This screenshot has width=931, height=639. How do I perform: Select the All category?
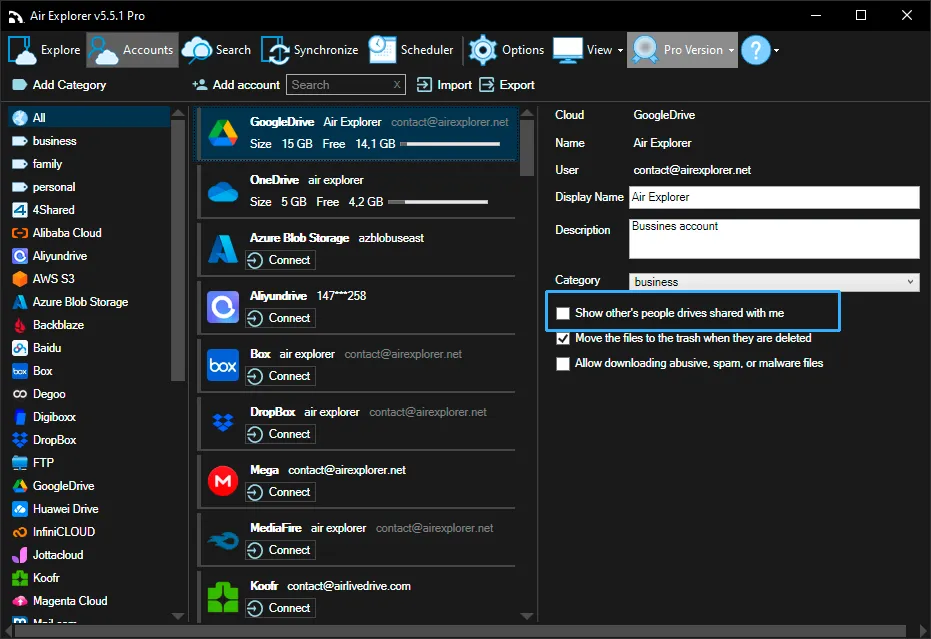(x=90, y=118)
